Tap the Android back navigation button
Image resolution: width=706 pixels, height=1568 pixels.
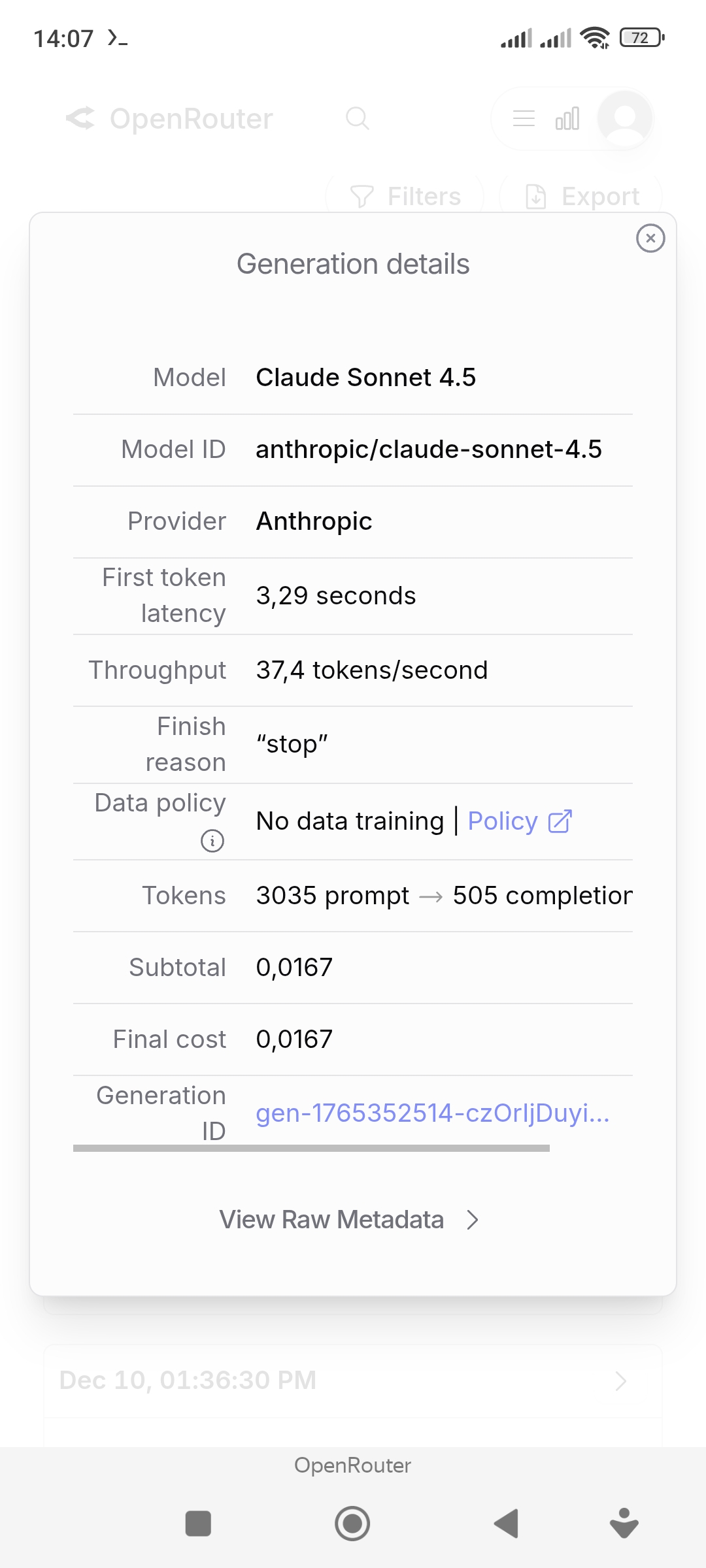pyautogui.click(x=506, y=1524)
